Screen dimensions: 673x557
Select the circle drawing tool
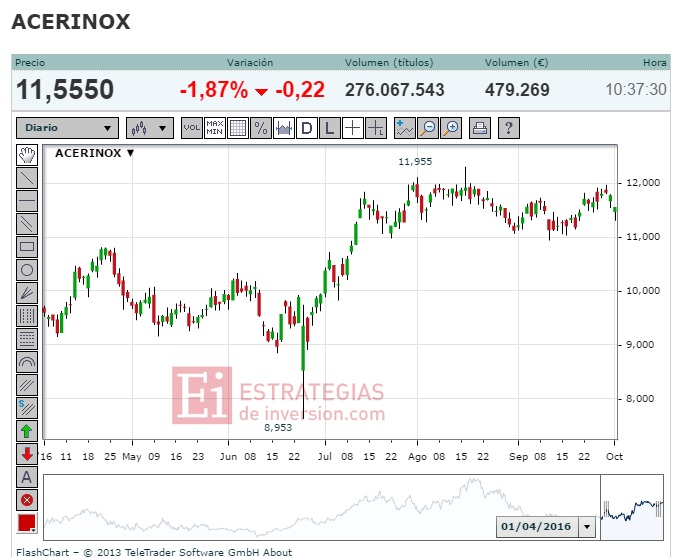point(27,270)
